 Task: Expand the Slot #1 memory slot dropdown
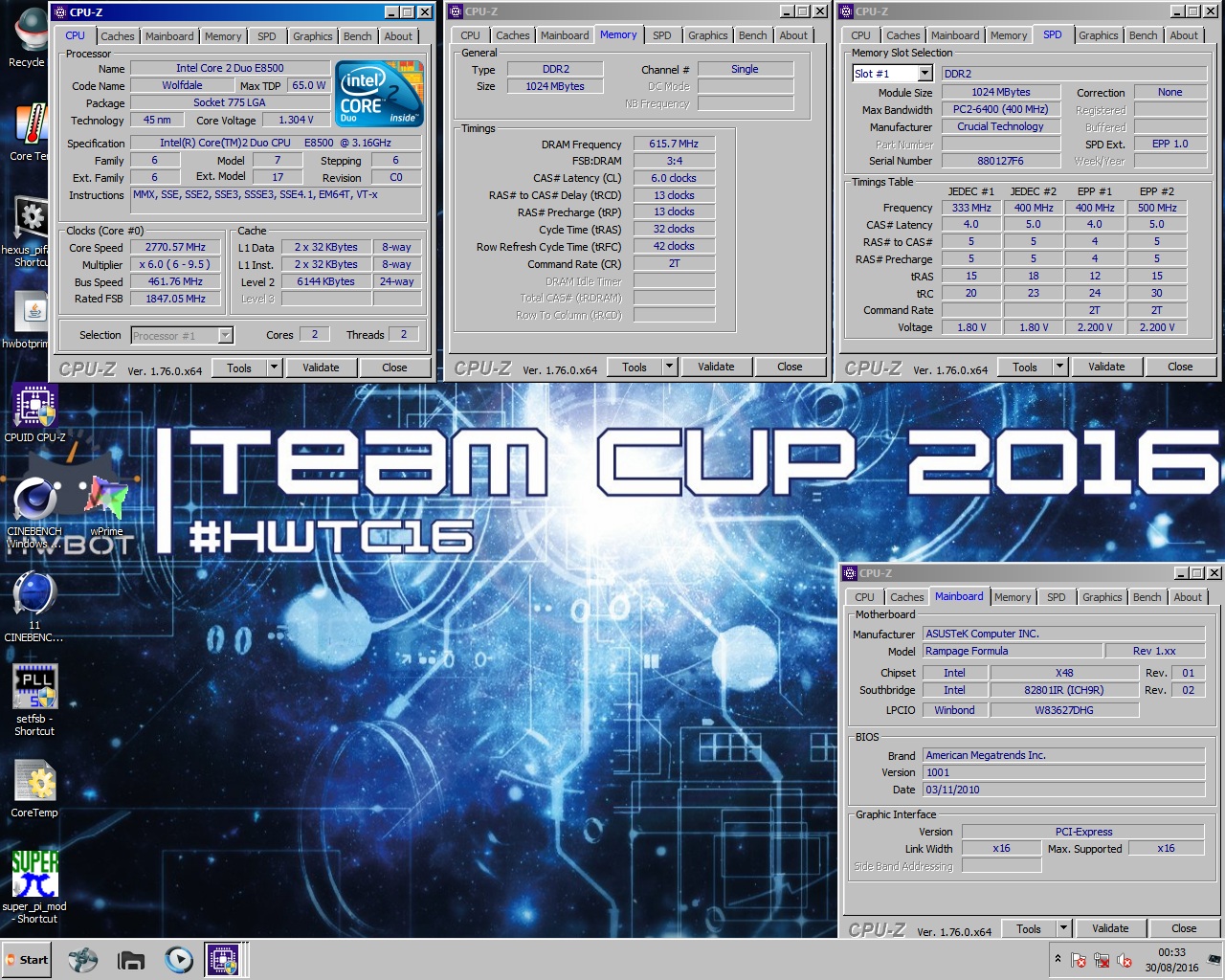point(924,74)
